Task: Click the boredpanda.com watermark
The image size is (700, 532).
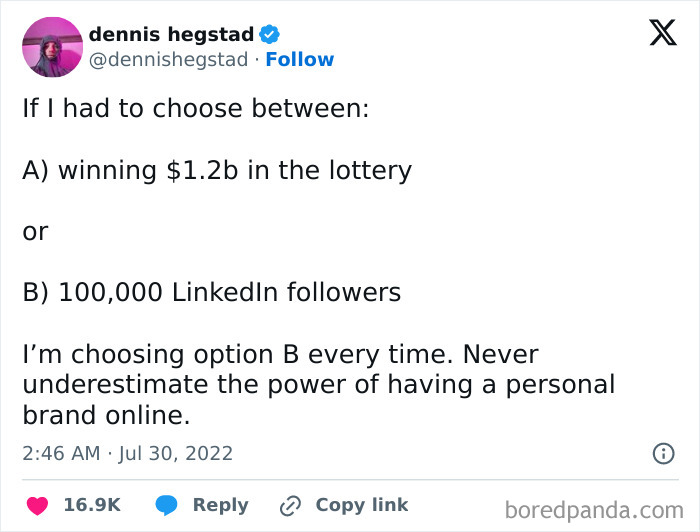Action: coord(594,510)
